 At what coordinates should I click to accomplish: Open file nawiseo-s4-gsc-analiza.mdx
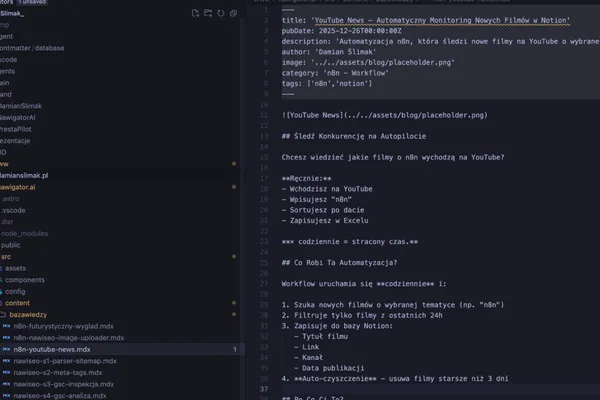point(60,395)
